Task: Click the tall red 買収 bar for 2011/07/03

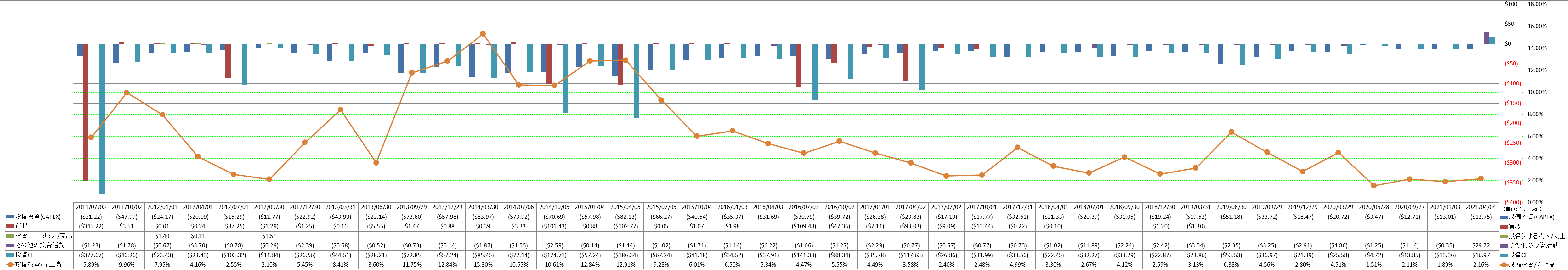Action: (86, 112)
